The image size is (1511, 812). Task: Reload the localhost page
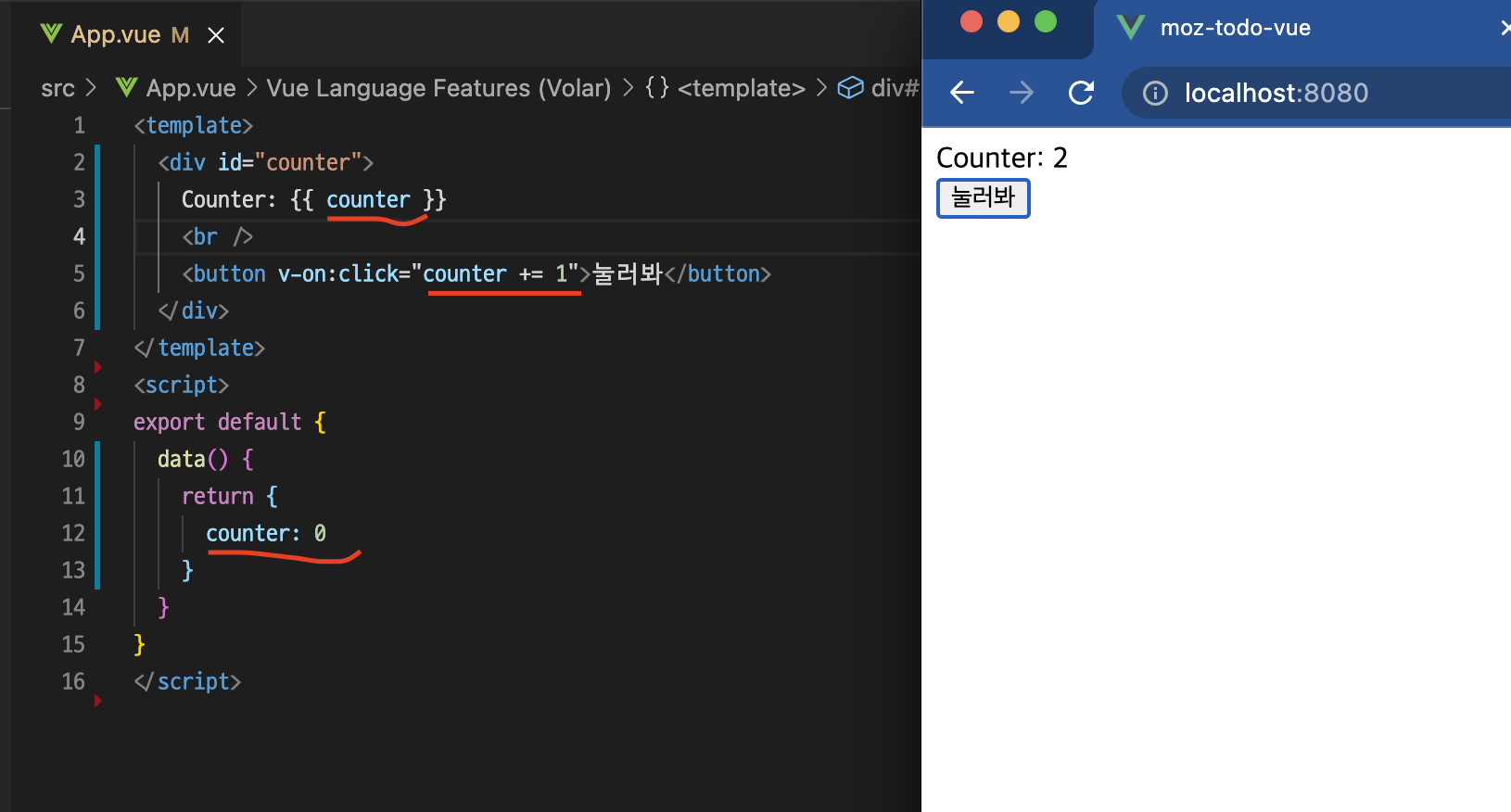(1081, 93)
